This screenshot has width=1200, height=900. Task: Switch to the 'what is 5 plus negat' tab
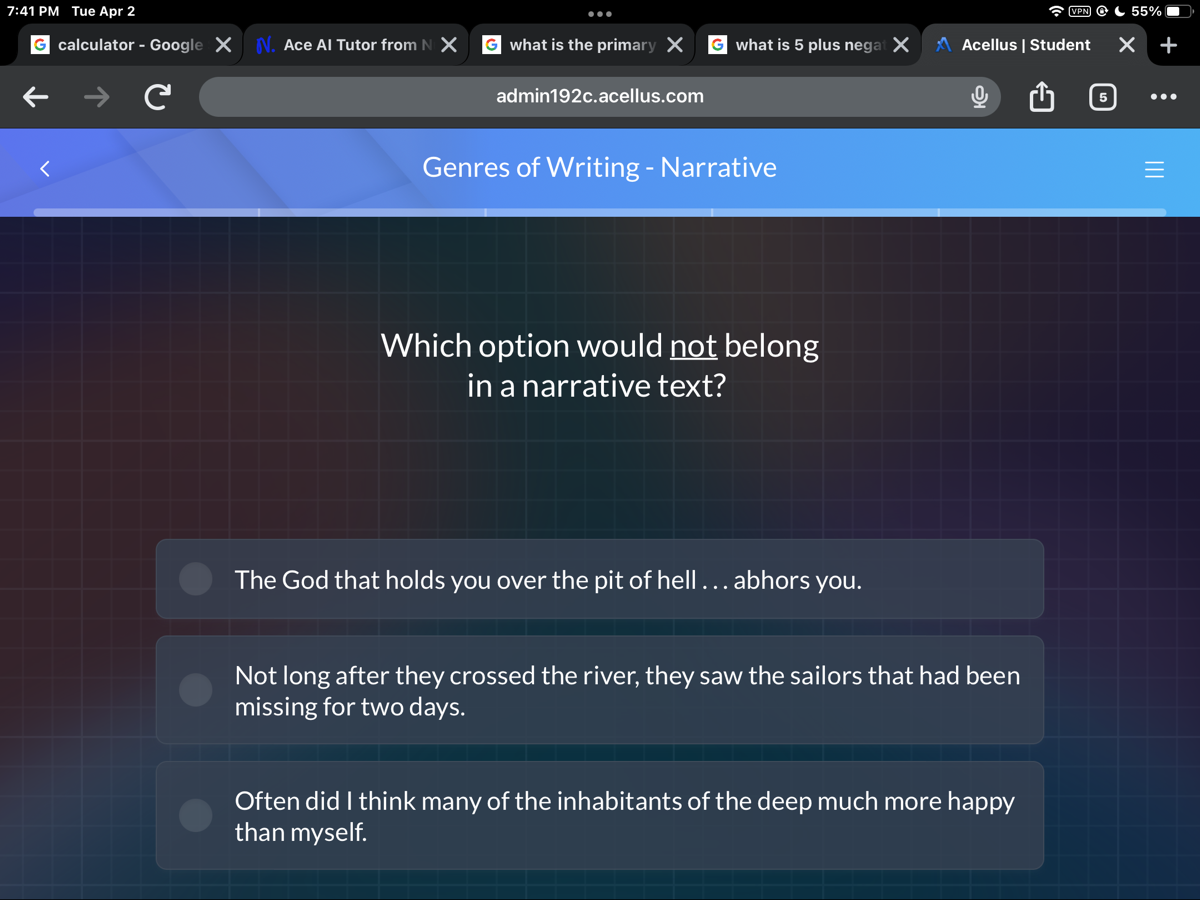point(808,45)
